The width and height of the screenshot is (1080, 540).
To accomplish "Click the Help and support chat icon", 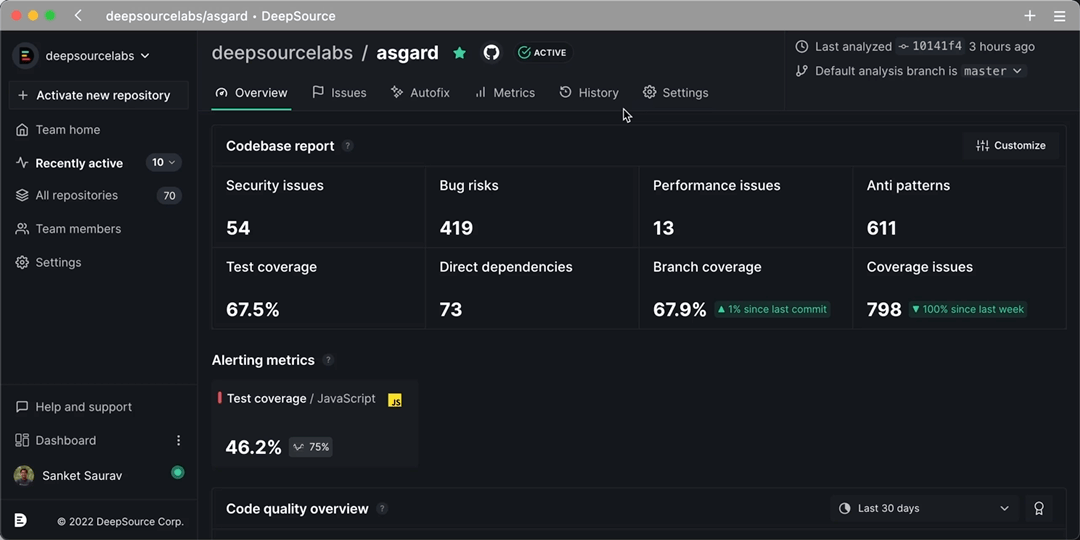I will click(x=22, y=407).
